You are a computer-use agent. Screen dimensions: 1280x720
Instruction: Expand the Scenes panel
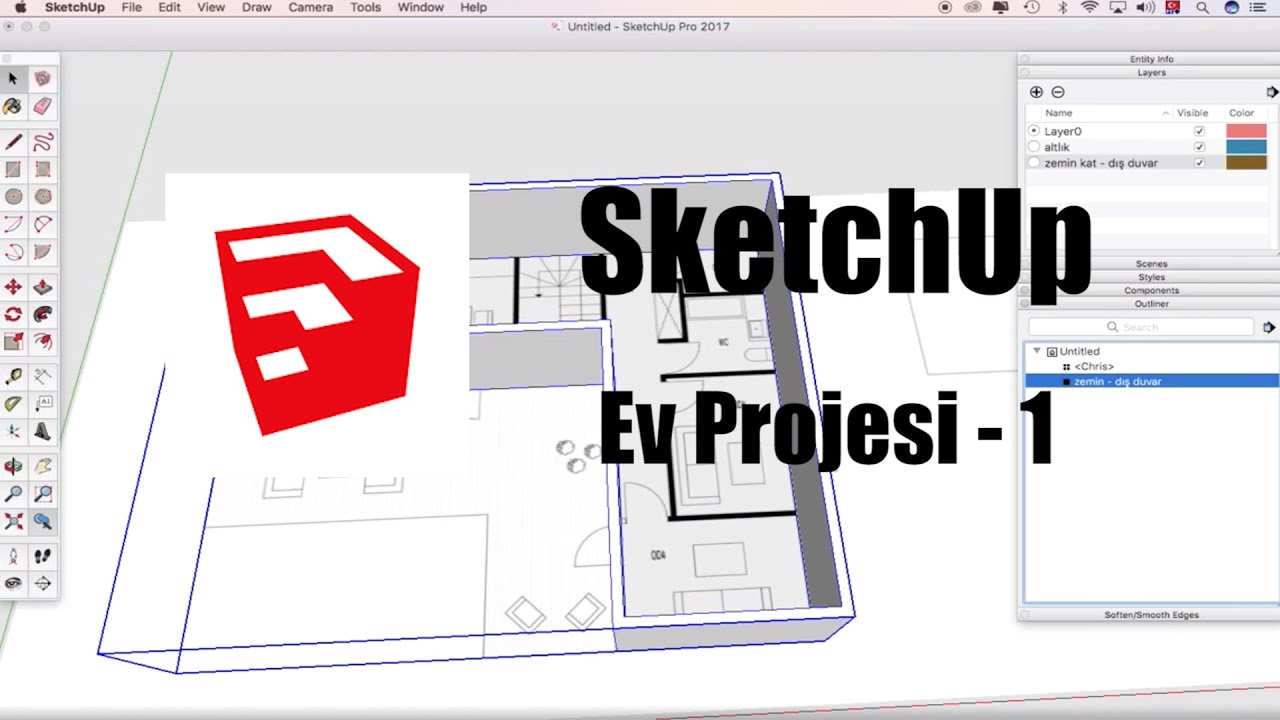coord(1149,264)
